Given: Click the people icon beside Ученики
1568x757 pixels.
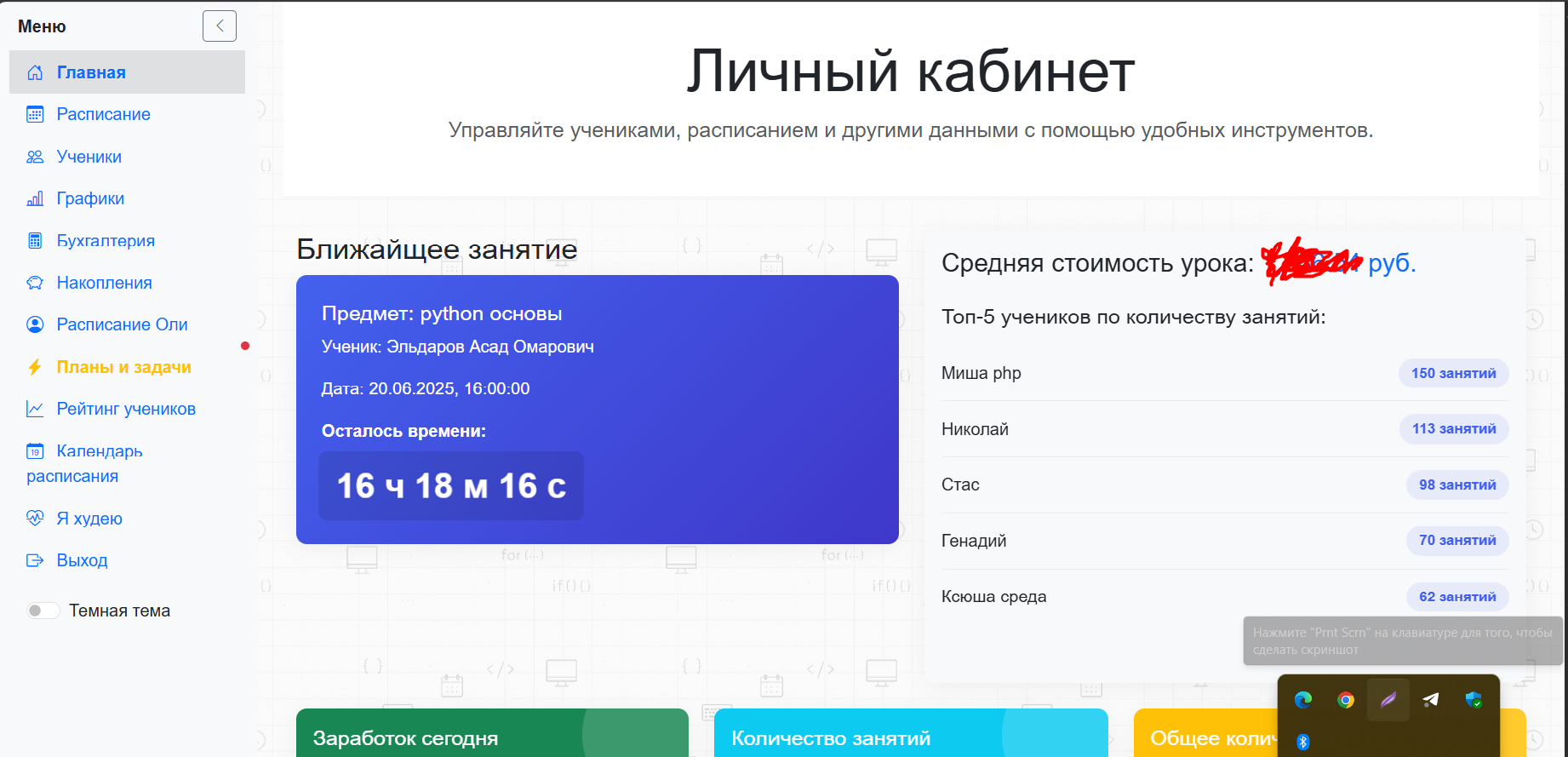Looking at the screenshot, I should point(35,157).
